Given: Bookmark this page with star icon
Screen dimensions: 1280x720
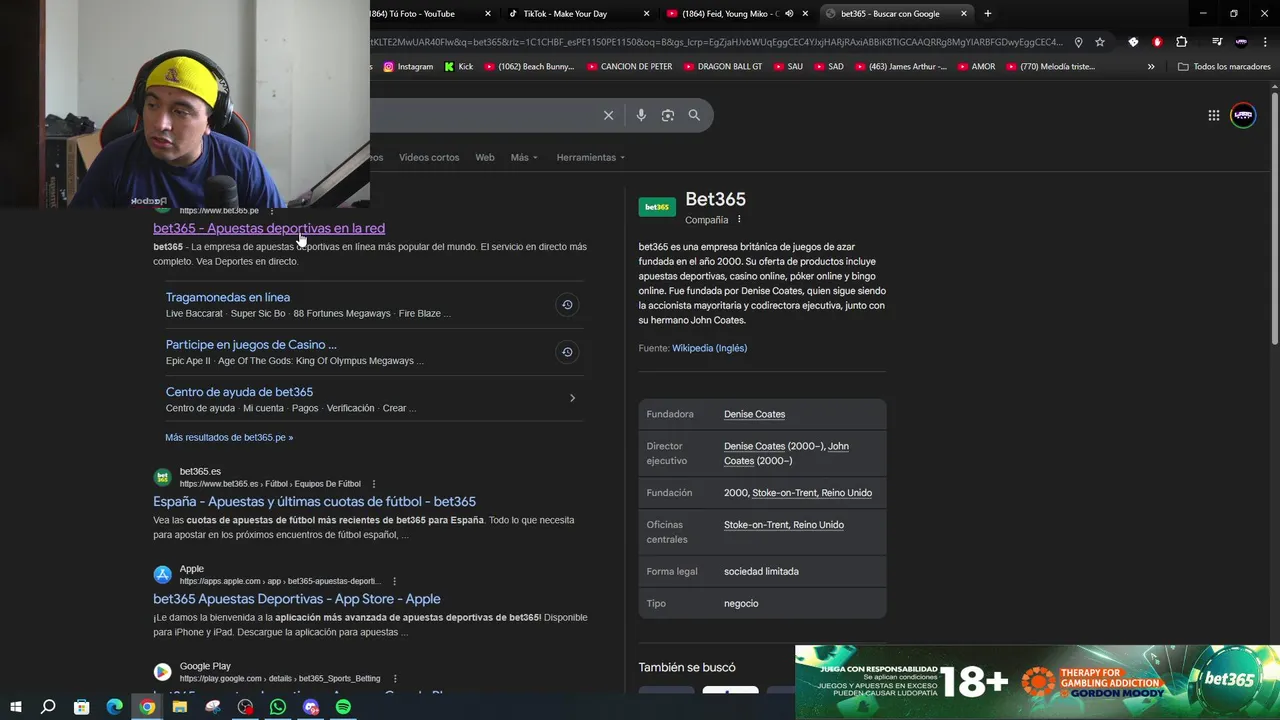Looking at the screenshot, I should [x=1100, y=42].
